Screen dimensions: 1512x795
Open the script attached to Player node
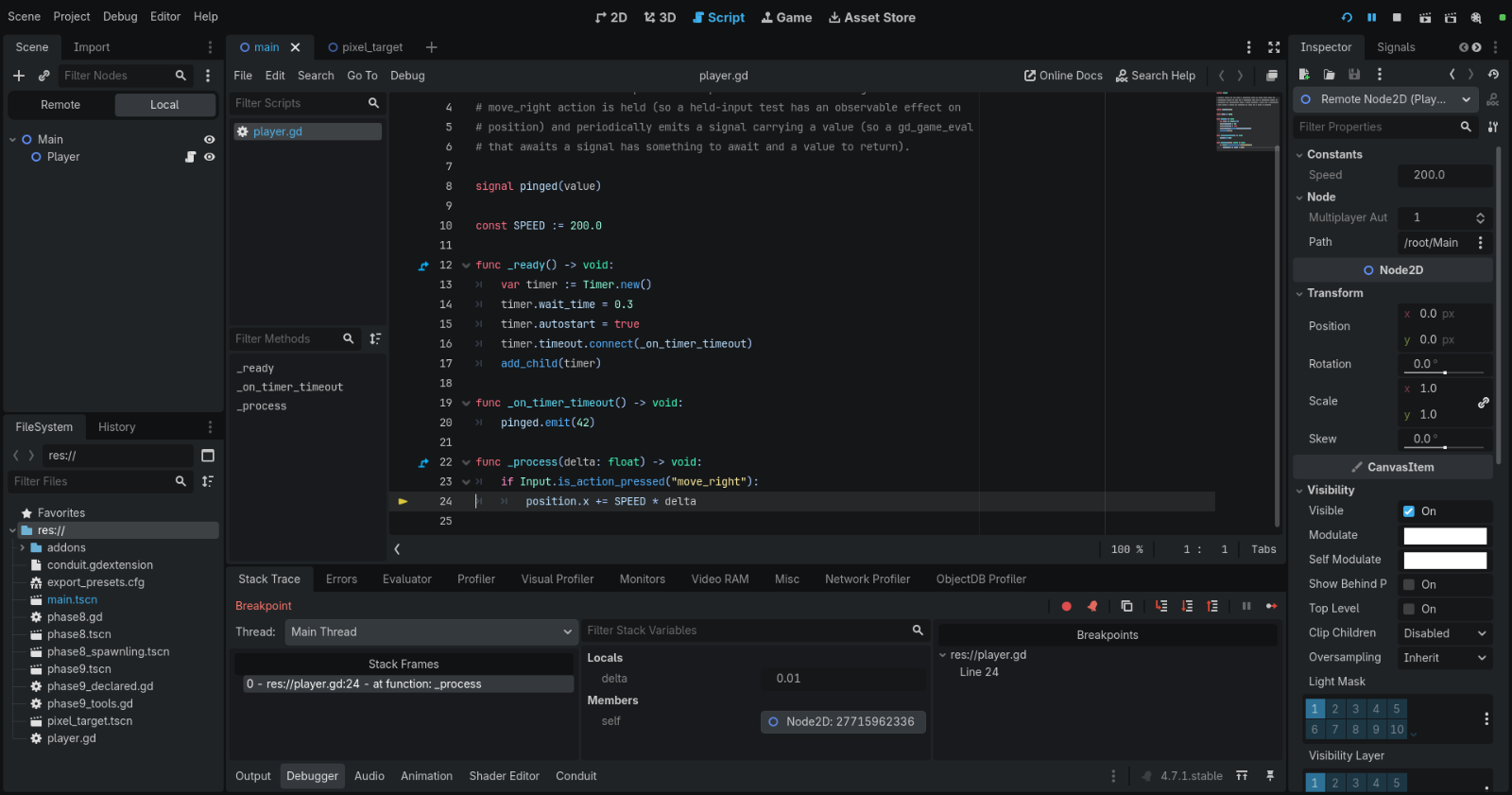(190, 157)
